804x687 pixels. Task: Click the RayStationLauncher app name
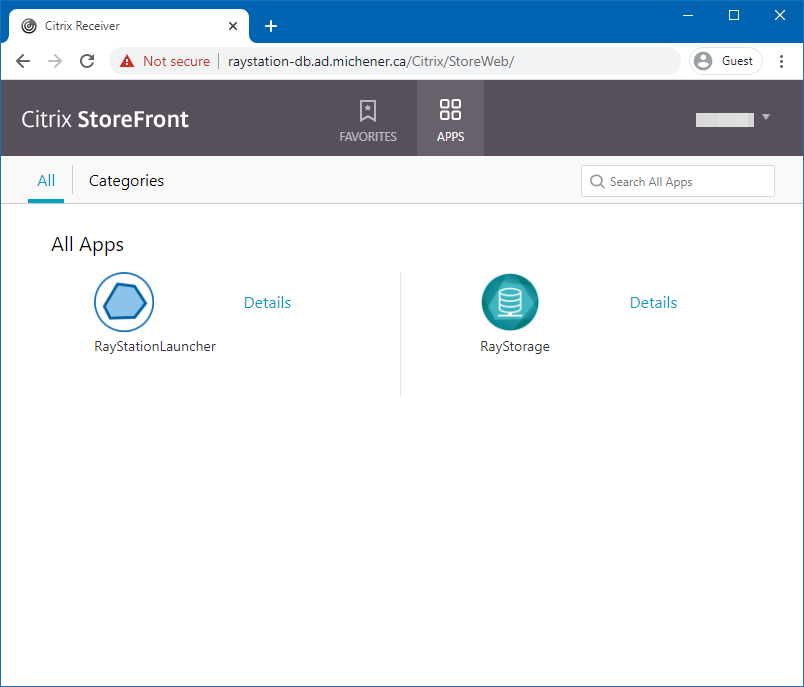[x=155, y=347]
